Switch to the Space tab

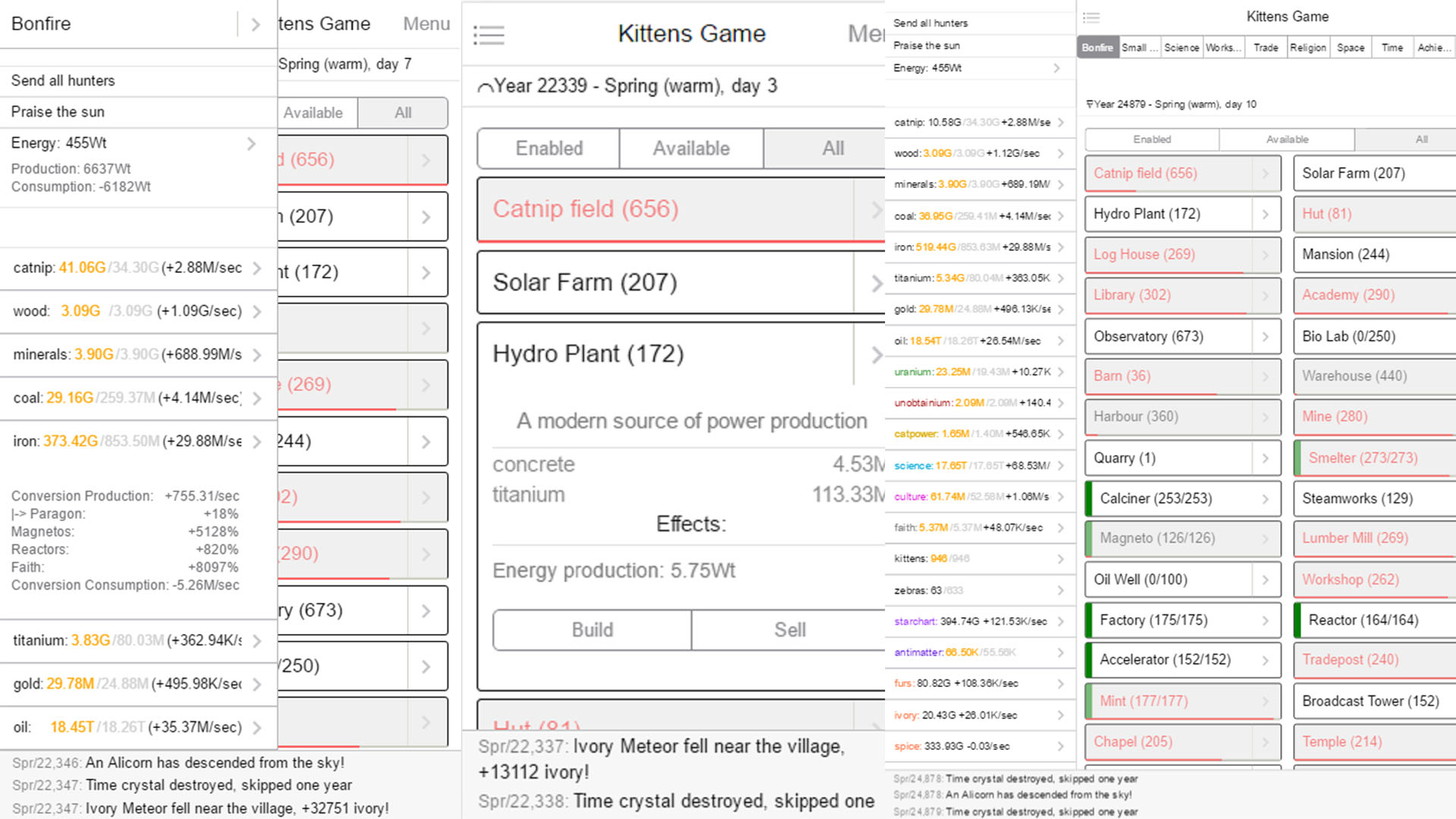(x=1351, y=48)
